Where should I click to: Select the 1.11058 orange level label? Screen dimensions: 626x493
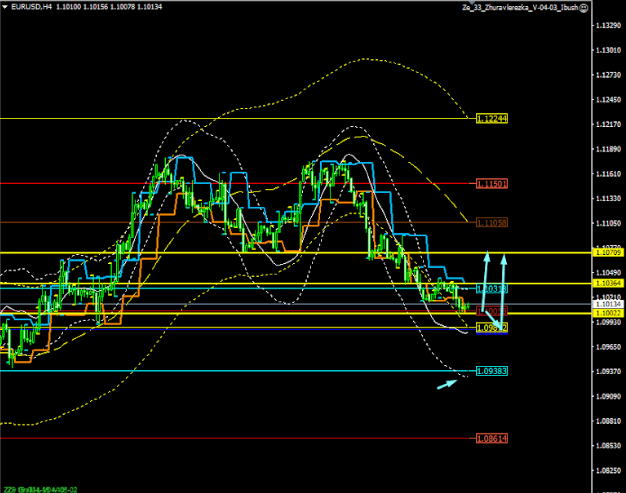click(493, 222)
